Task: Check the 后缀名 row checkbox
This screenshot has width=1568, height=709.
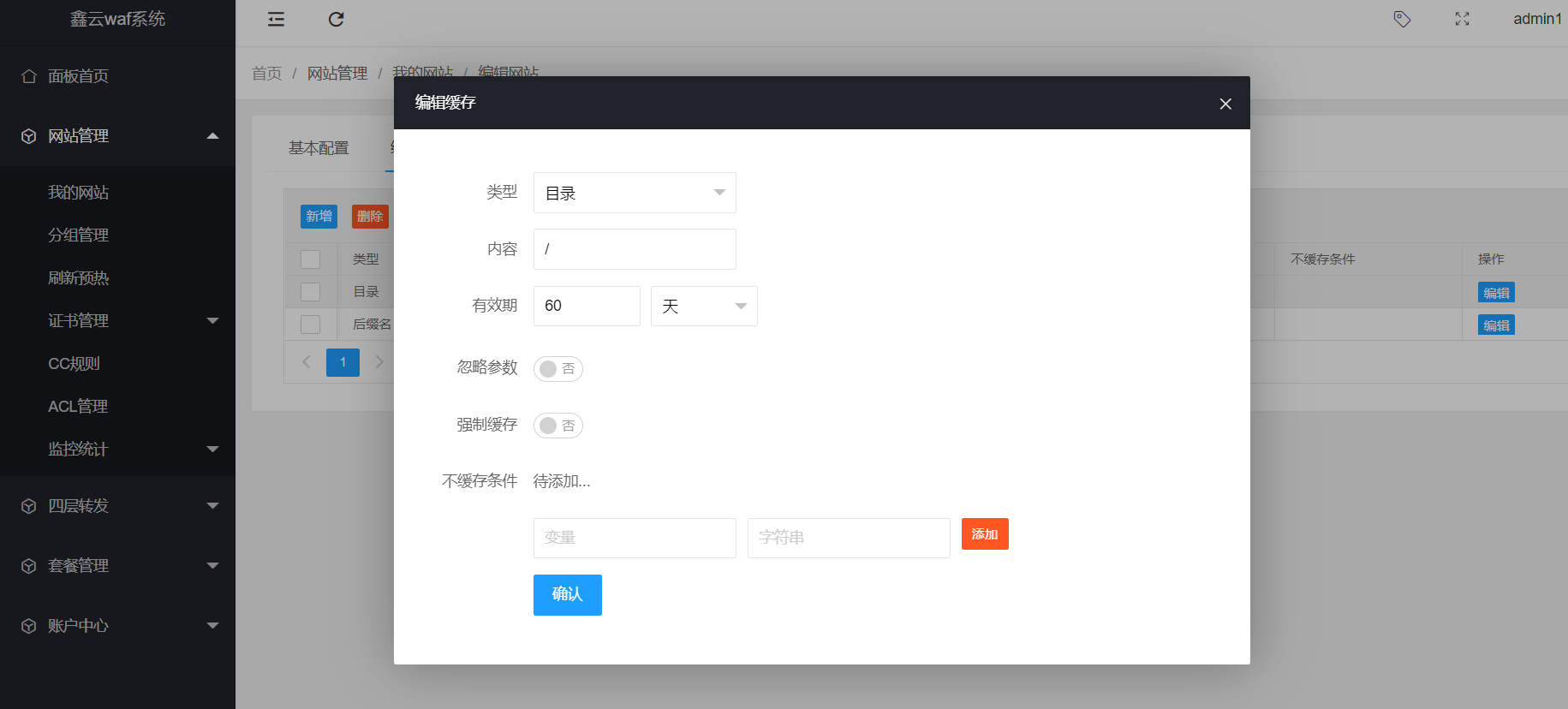Action: pos(311,325)
